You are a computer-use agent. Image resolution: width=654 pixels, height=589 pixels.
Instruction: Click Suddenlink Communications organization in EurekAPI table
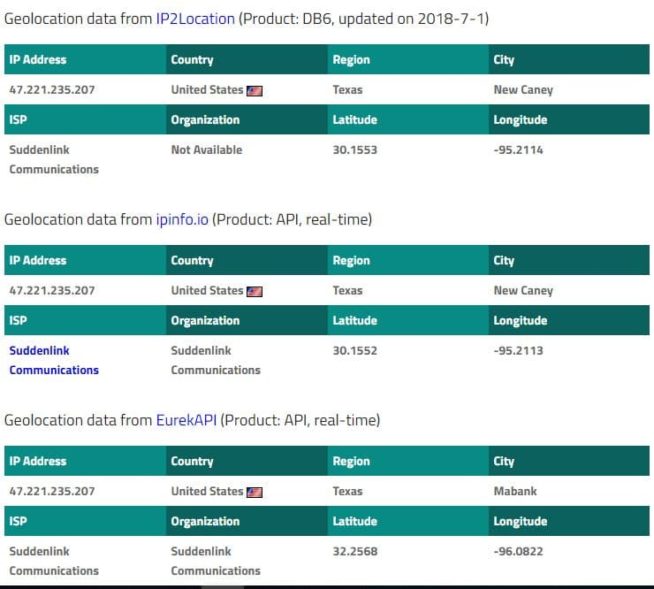(x=216, y=561)
